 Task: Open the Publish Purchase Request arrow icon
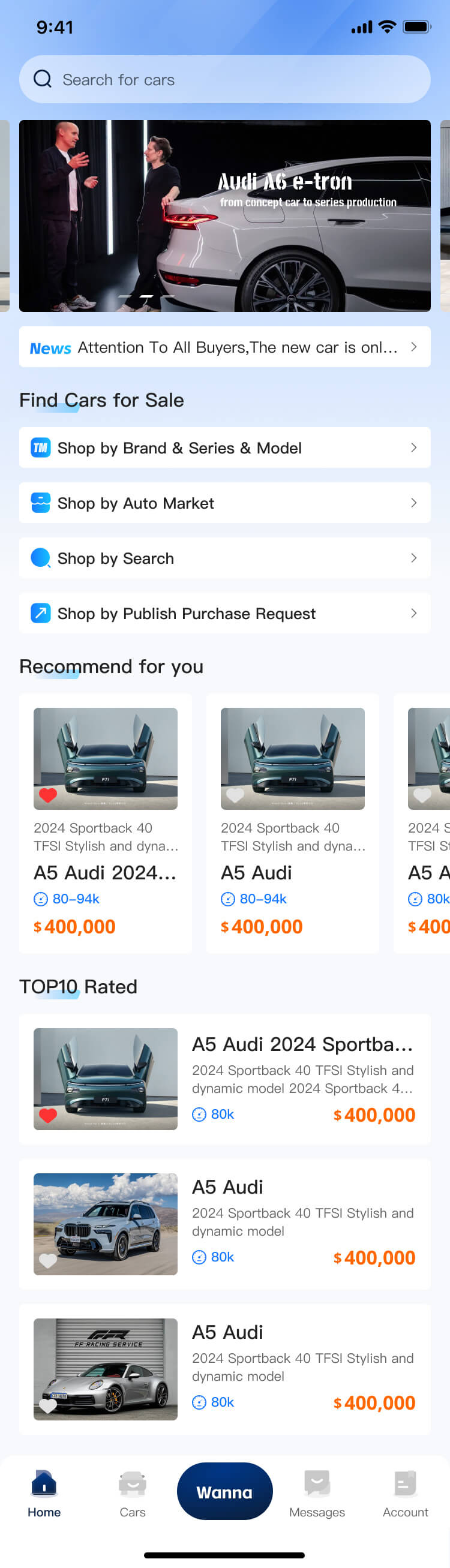click(413, 614)
